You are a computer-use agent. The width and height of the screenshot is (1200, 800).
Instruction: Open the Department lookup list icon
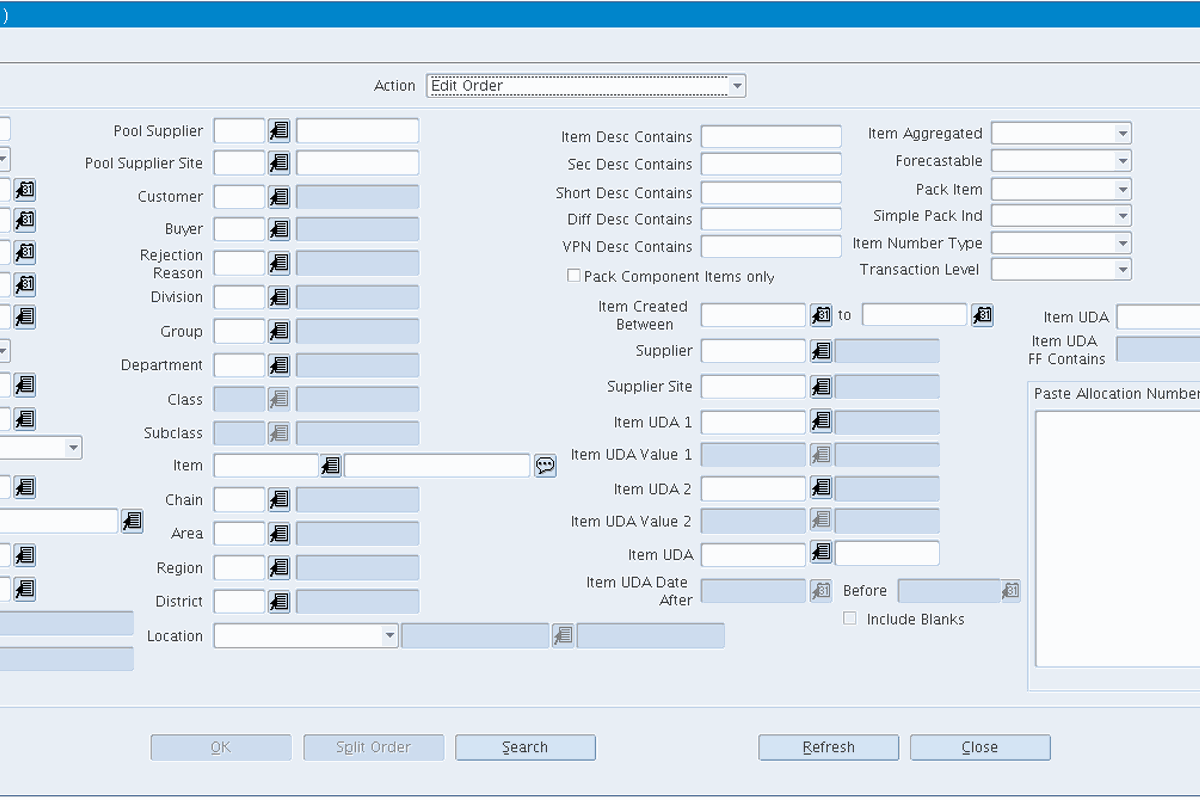coord(279,365)
